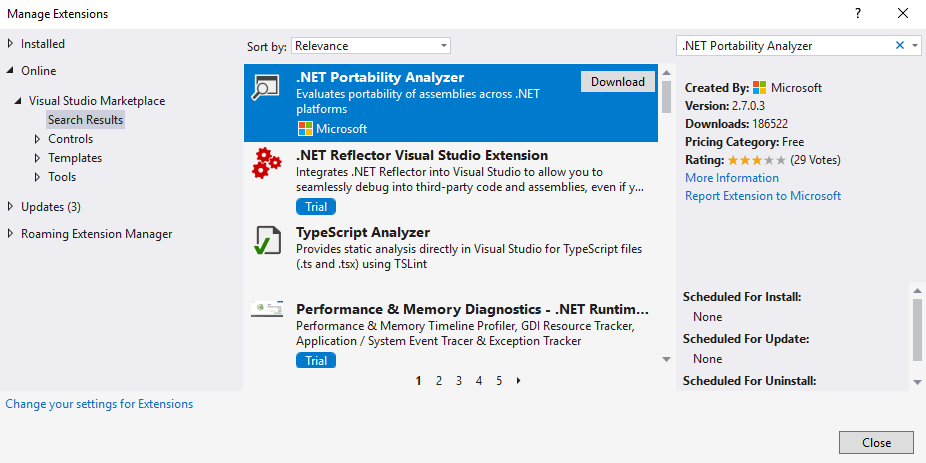Open the More Information link
Image resolution: width=926 pixels, height=463 pixels.
click(x=732, y=178)
